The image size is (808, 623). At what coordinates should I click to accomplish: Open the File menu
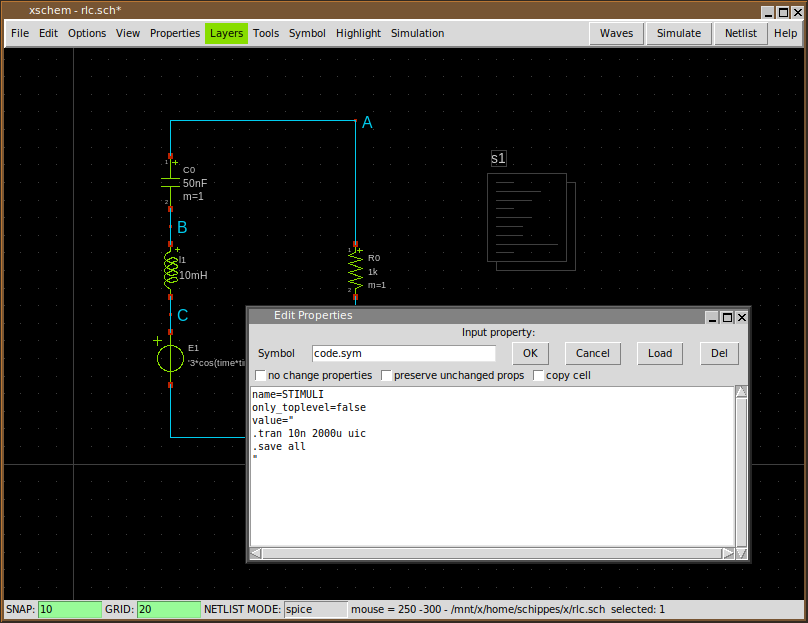pyautogui.click(x=20, y=33)
